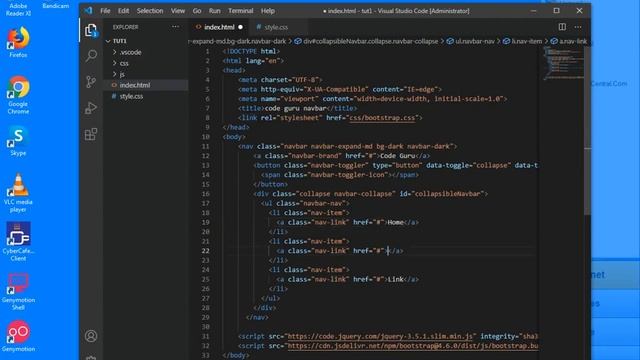640x360 pixels.
Task: Click the title text 'code guru navbar'
Action: (x=296, y=108)
